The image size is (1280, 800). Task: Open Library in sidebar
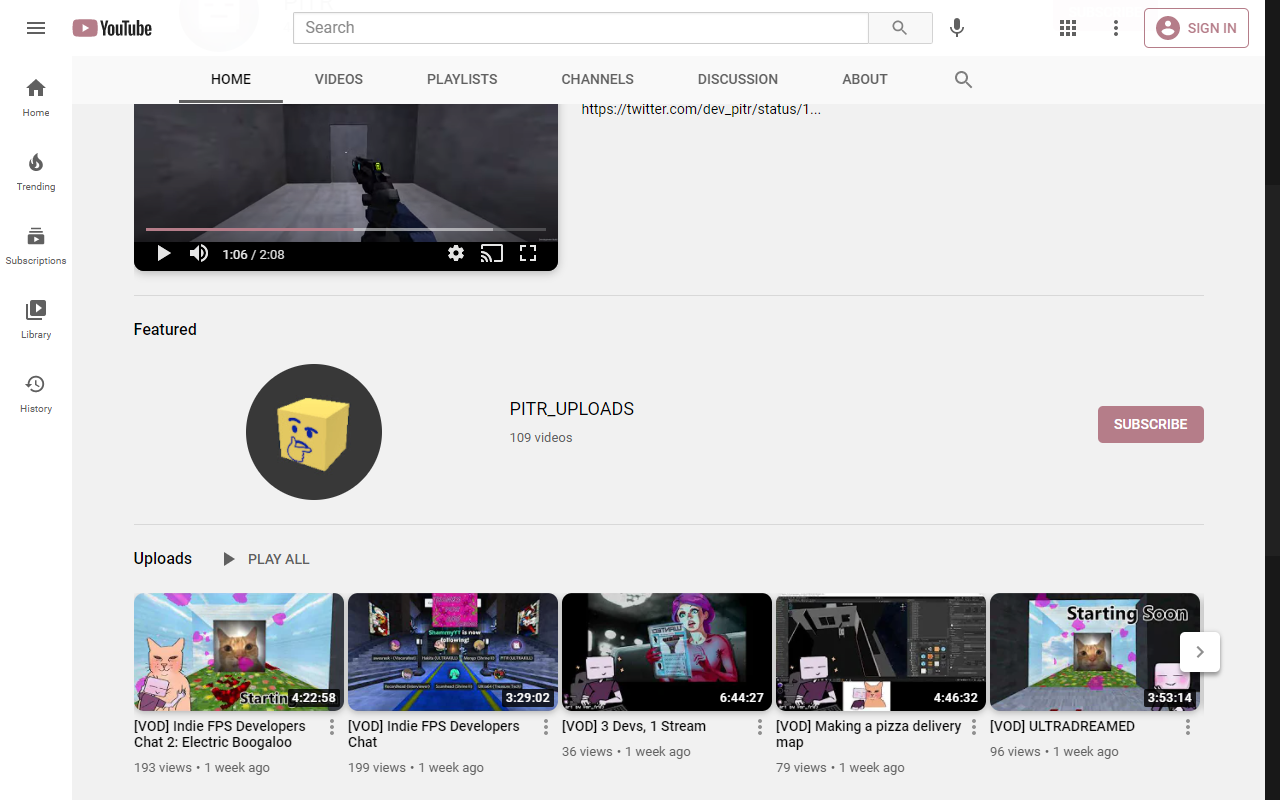(36, 319)
